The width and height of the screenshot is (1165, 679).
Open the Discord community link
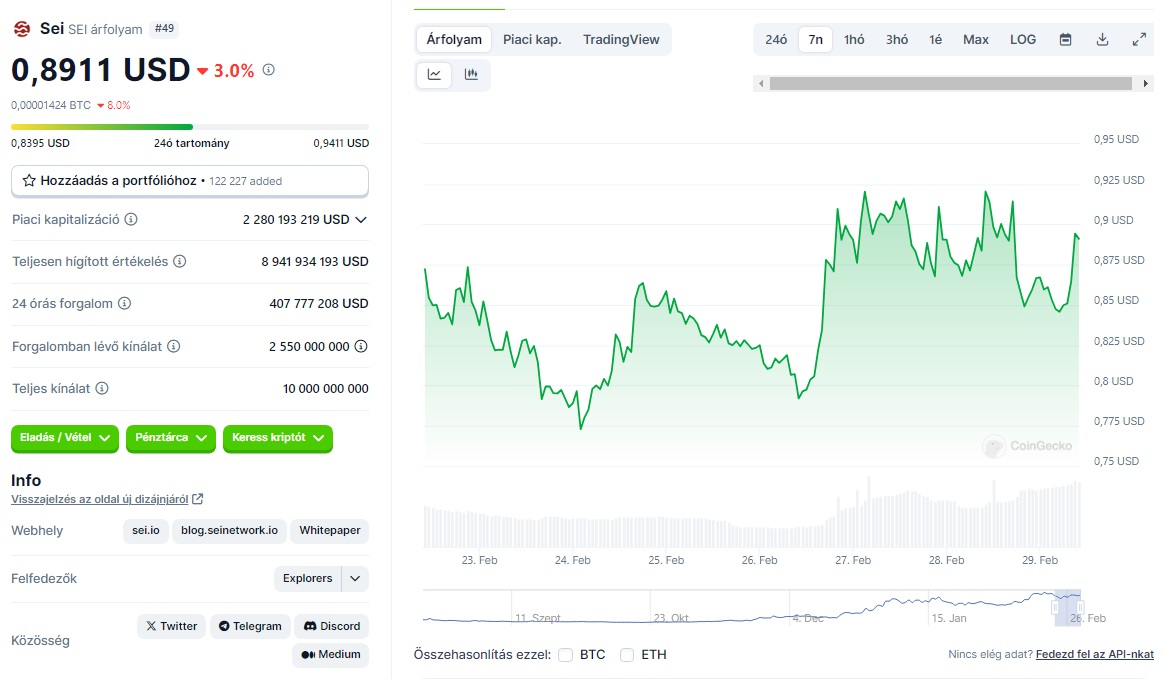pos(331,626)
